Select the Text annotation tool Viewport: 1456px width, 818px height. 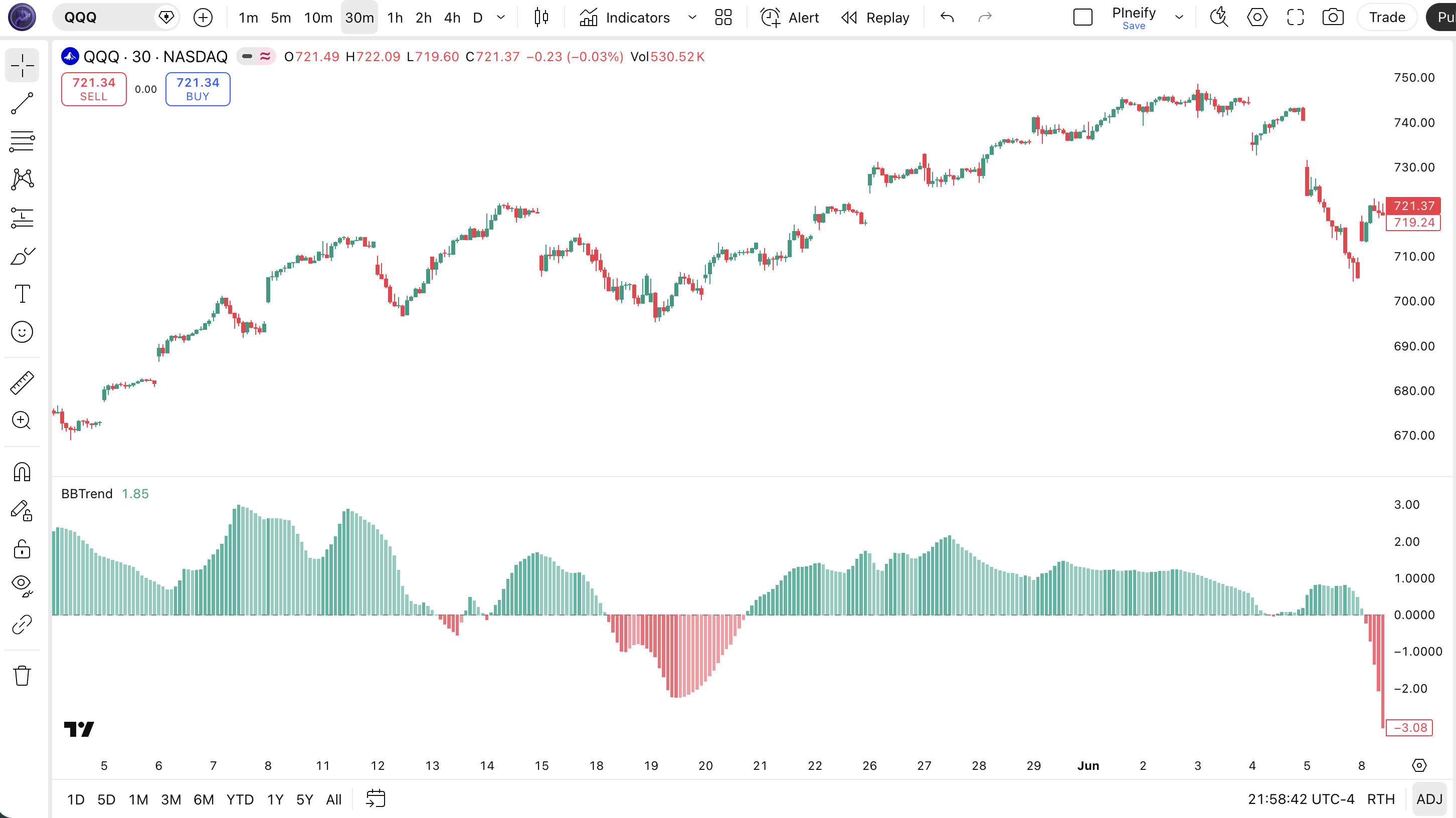click(22, 294)
